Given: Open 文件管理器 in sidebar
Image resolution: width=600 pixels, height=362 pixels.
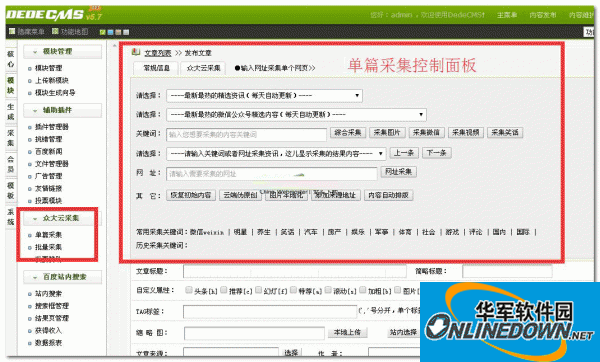Looking at the screenshot, I should (x=52, y=164).
